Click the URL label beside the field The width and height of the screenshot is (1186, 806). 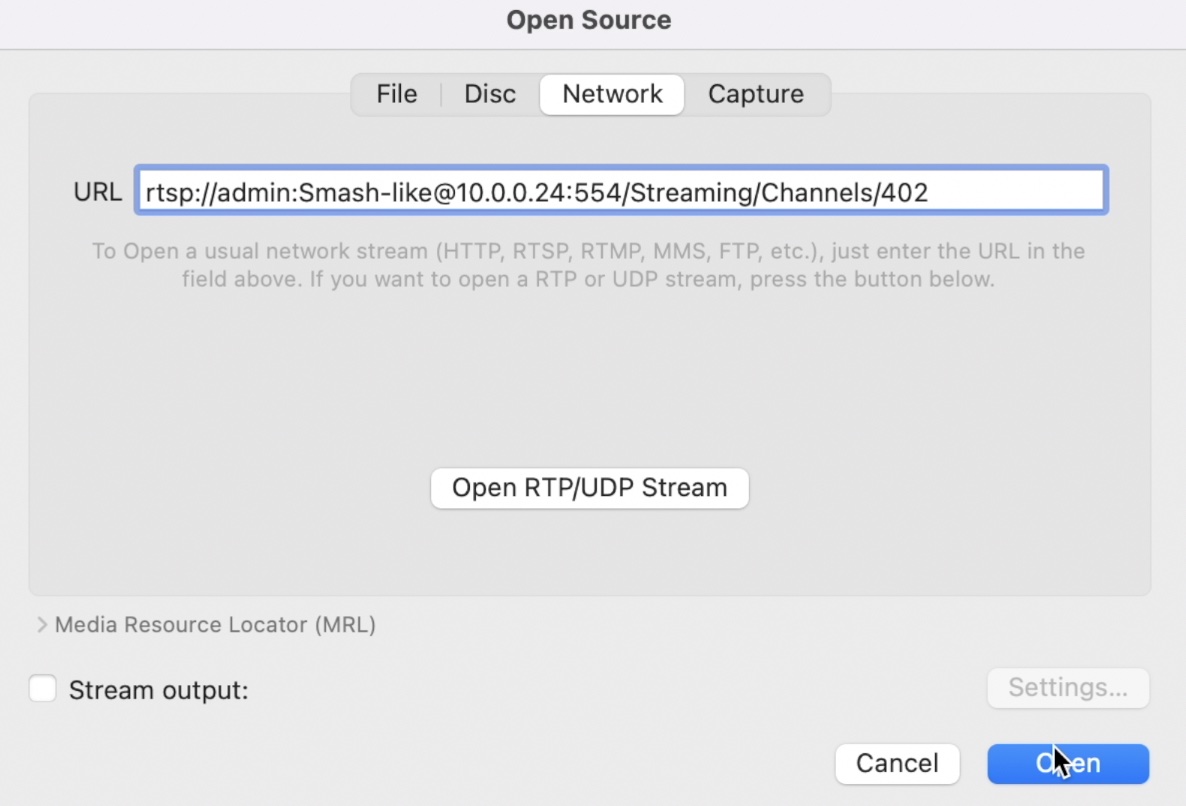tap(98, 192)
